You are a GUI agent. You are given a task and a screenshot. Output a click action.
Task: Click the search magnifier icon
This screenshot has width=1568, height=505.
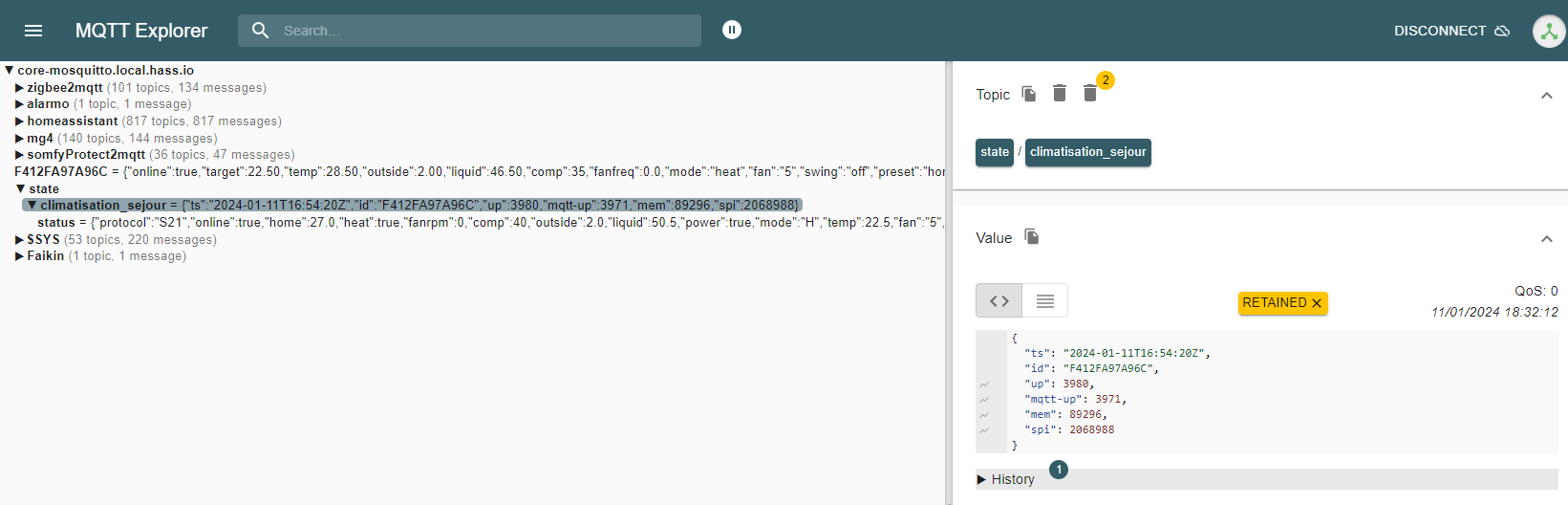[260, 31]
